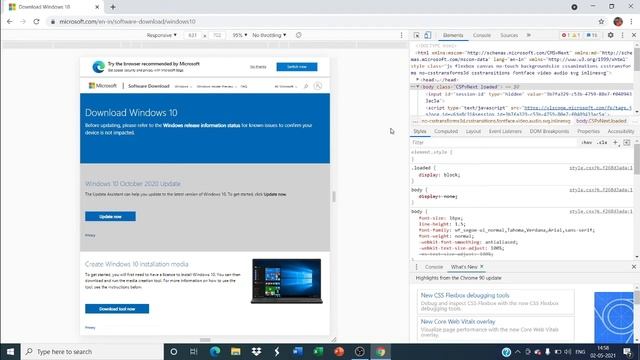Open the Computed styles tab
Viewport: 640px width, 360px height.
pyautogui.click(x=446, y=131)
